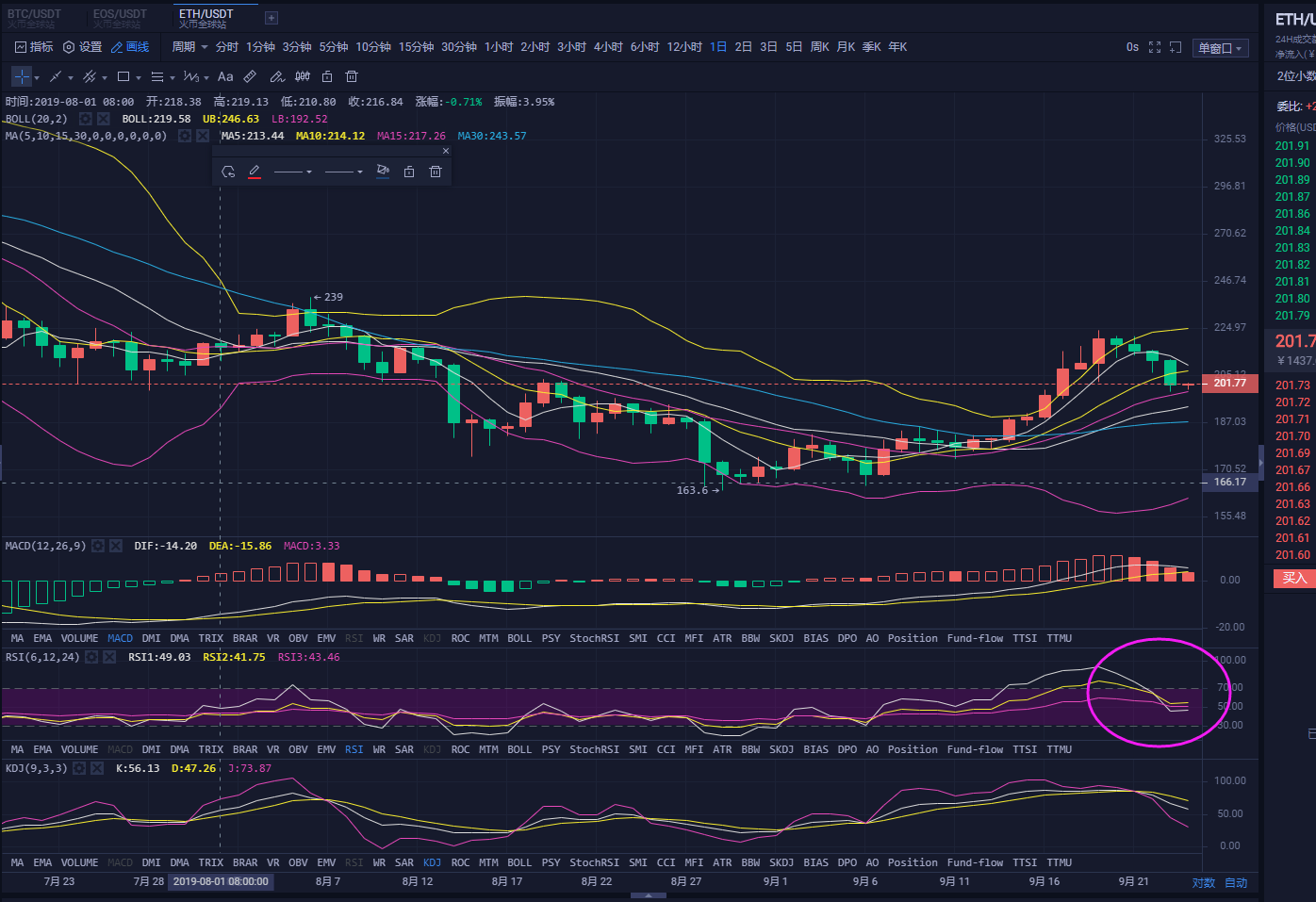Click the eraser brush tool in drawing toolbar
The height and width of the screenshot is (902, 1316).
[x=277, y=76]
